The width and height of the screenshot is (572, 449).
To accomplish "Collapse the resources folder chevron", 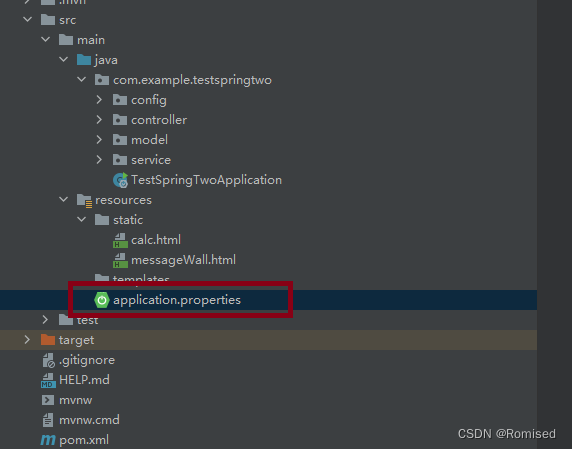I will click(63, 199).
